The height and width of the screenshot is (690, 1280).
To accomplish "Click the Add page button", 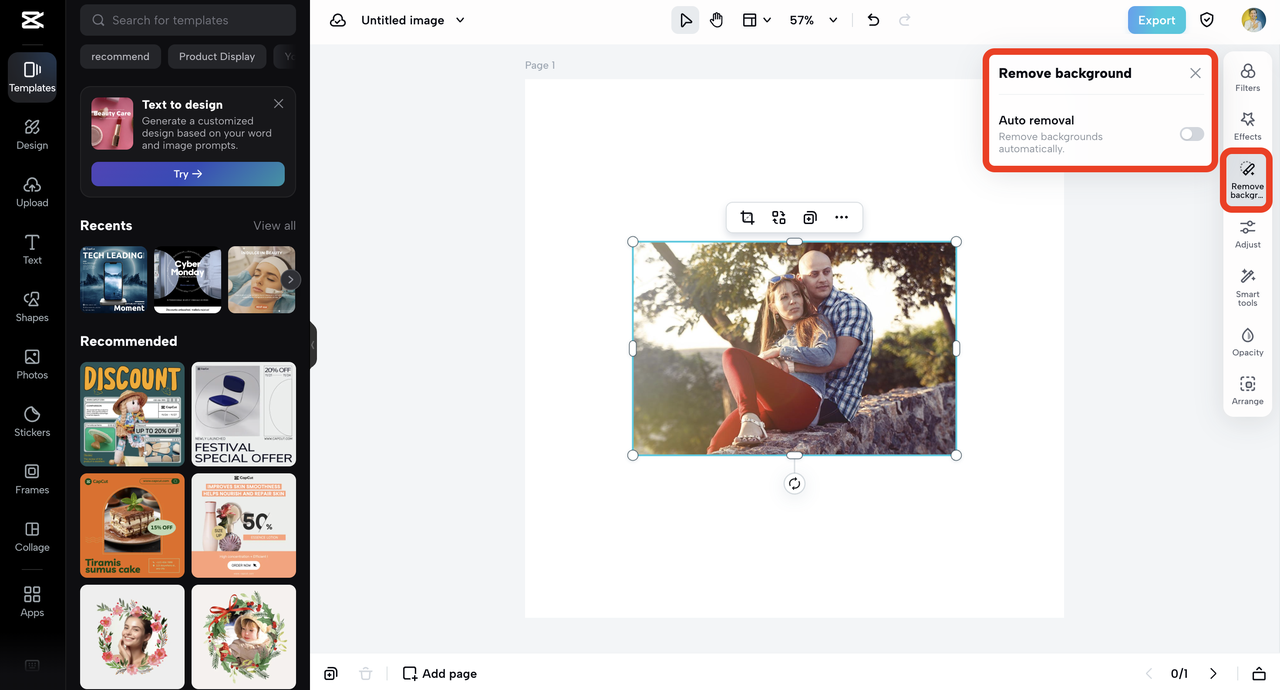I will coord(440,674).
